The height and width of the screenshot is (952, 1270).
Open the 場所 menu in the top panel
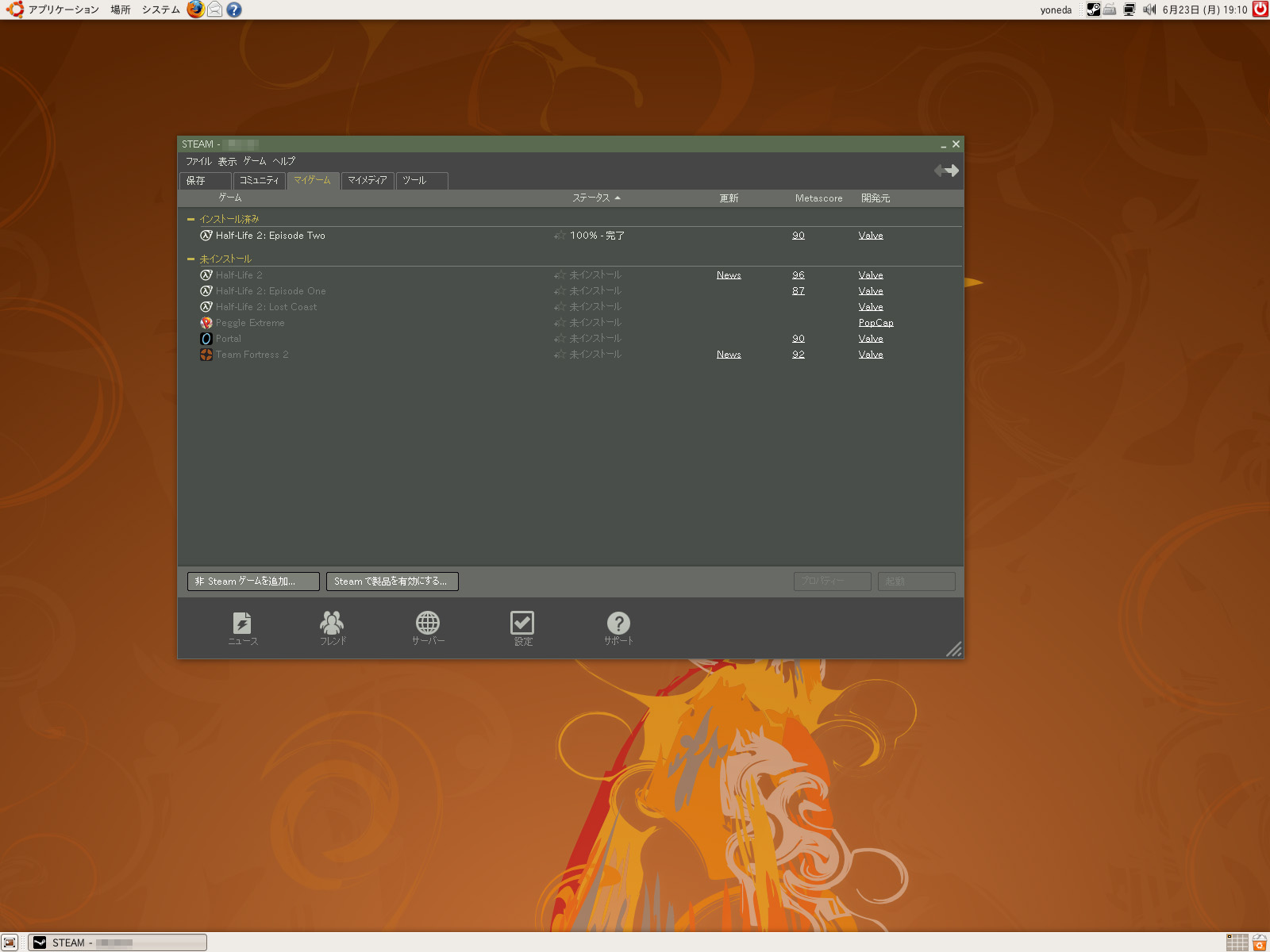pyautogui.click(x=121, y=10)
